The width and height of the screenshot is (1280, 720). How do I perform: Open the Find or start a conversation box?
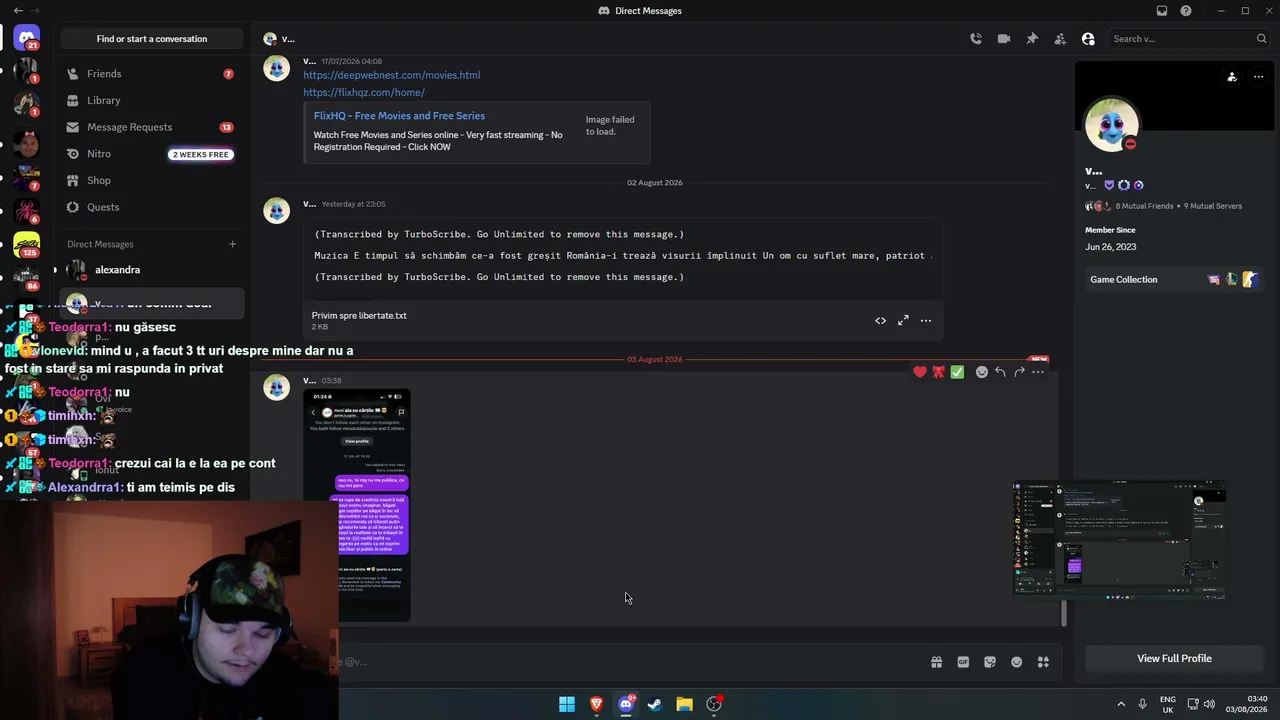click(152, 39)
